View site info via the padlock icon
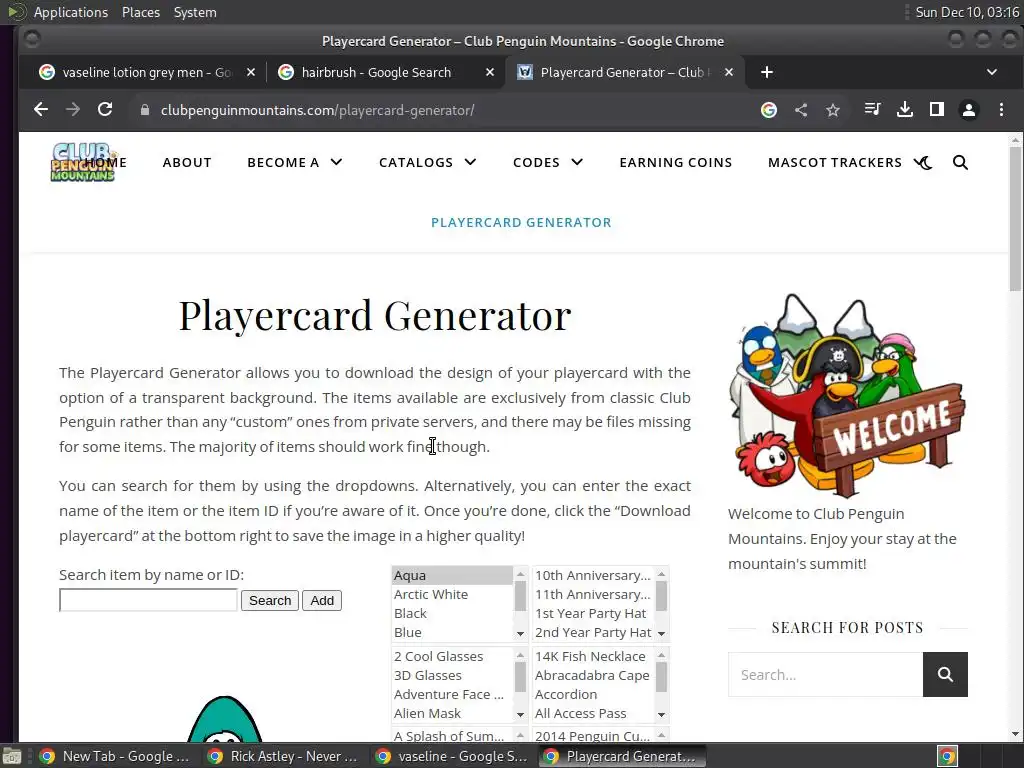This screenshot has width=1024, height=768. [x=145, y=110]
